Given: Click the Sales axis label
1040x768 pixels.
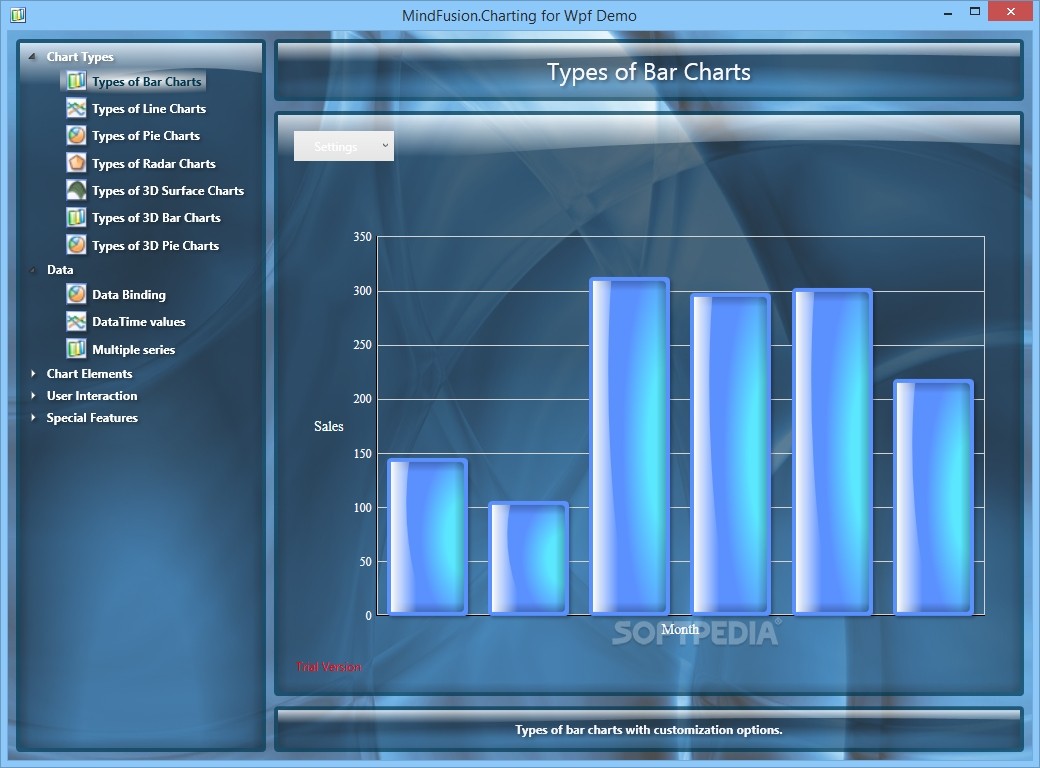Looking at the screenshot, I should pyautogui.click(x=328, y=426).
